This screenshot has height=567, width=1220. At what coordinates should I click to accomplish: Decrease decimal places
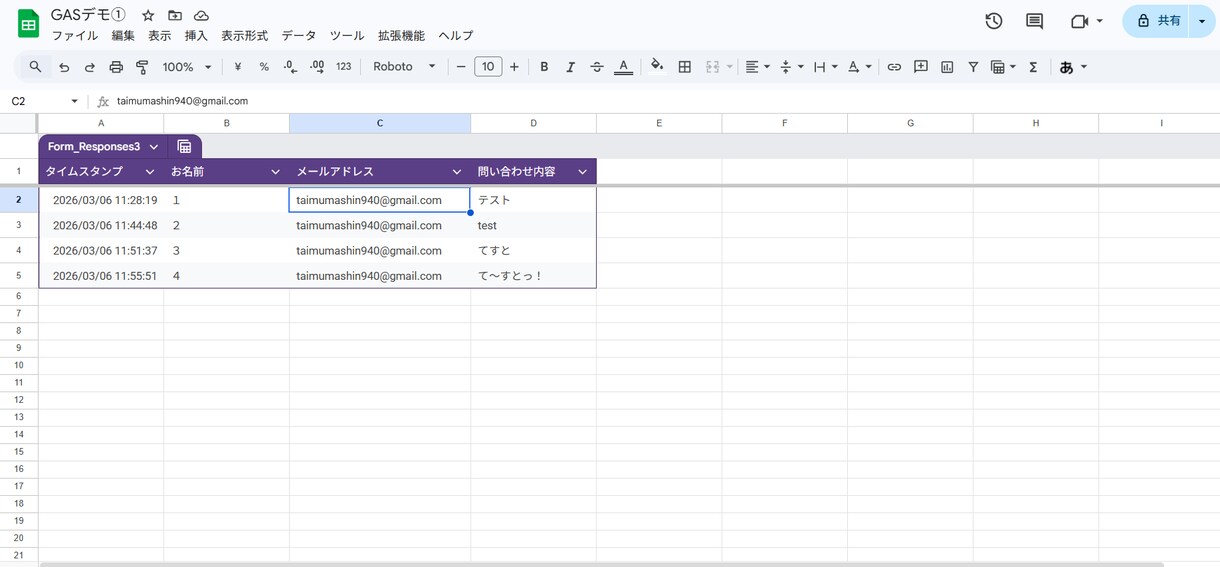tap(290, 67)
